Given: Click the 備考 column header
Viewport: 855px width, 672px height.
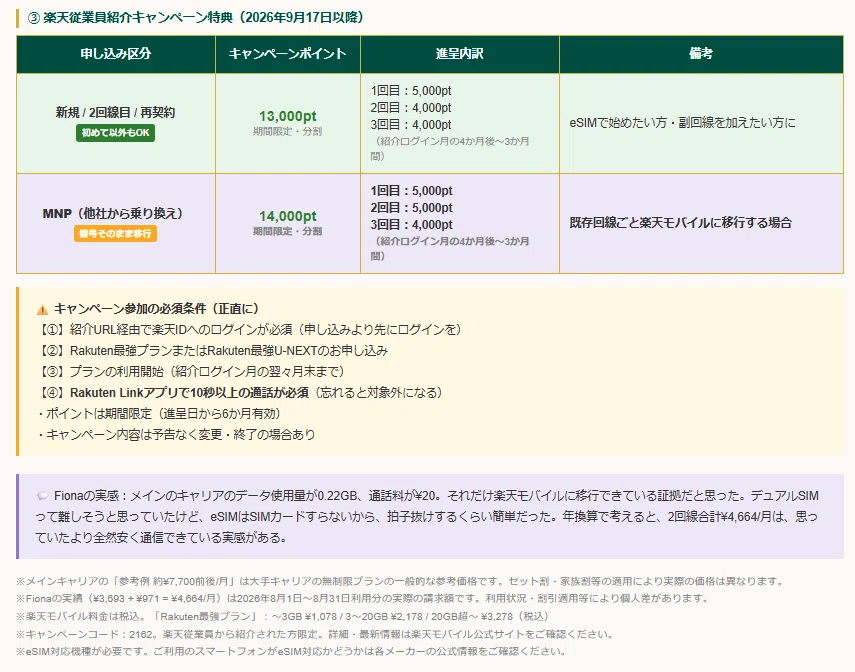Looking at the screenshot, I should point(701,53).
